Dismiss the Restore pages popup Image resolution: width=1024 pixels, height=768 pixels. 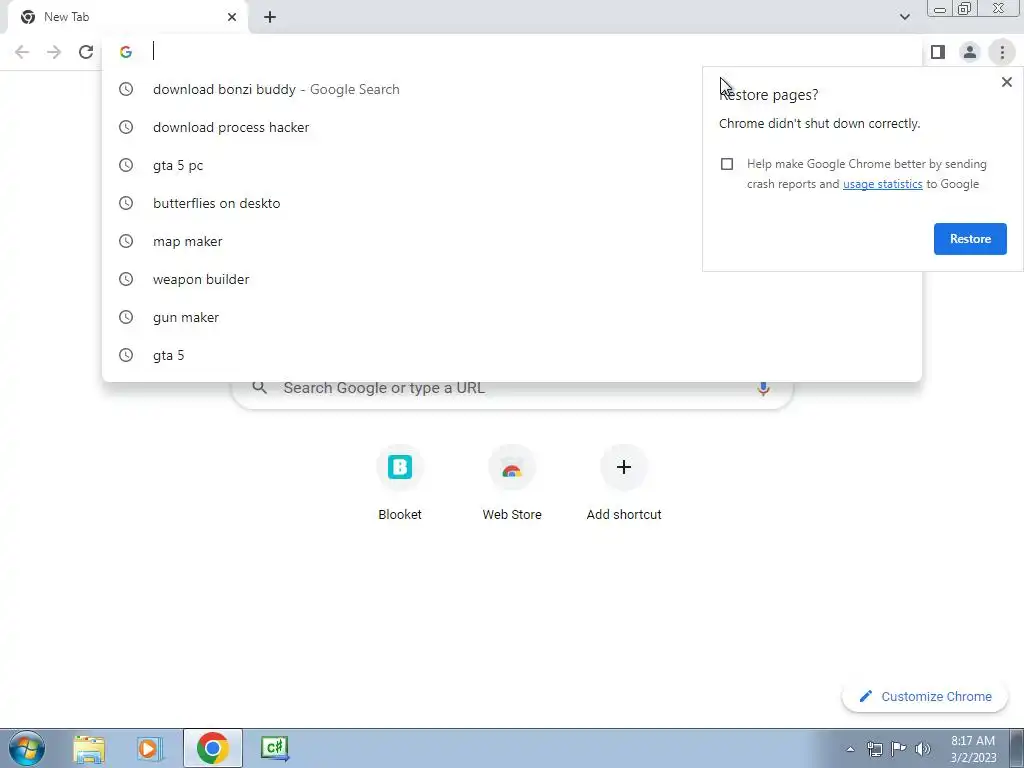click(x=1006, y=82)
